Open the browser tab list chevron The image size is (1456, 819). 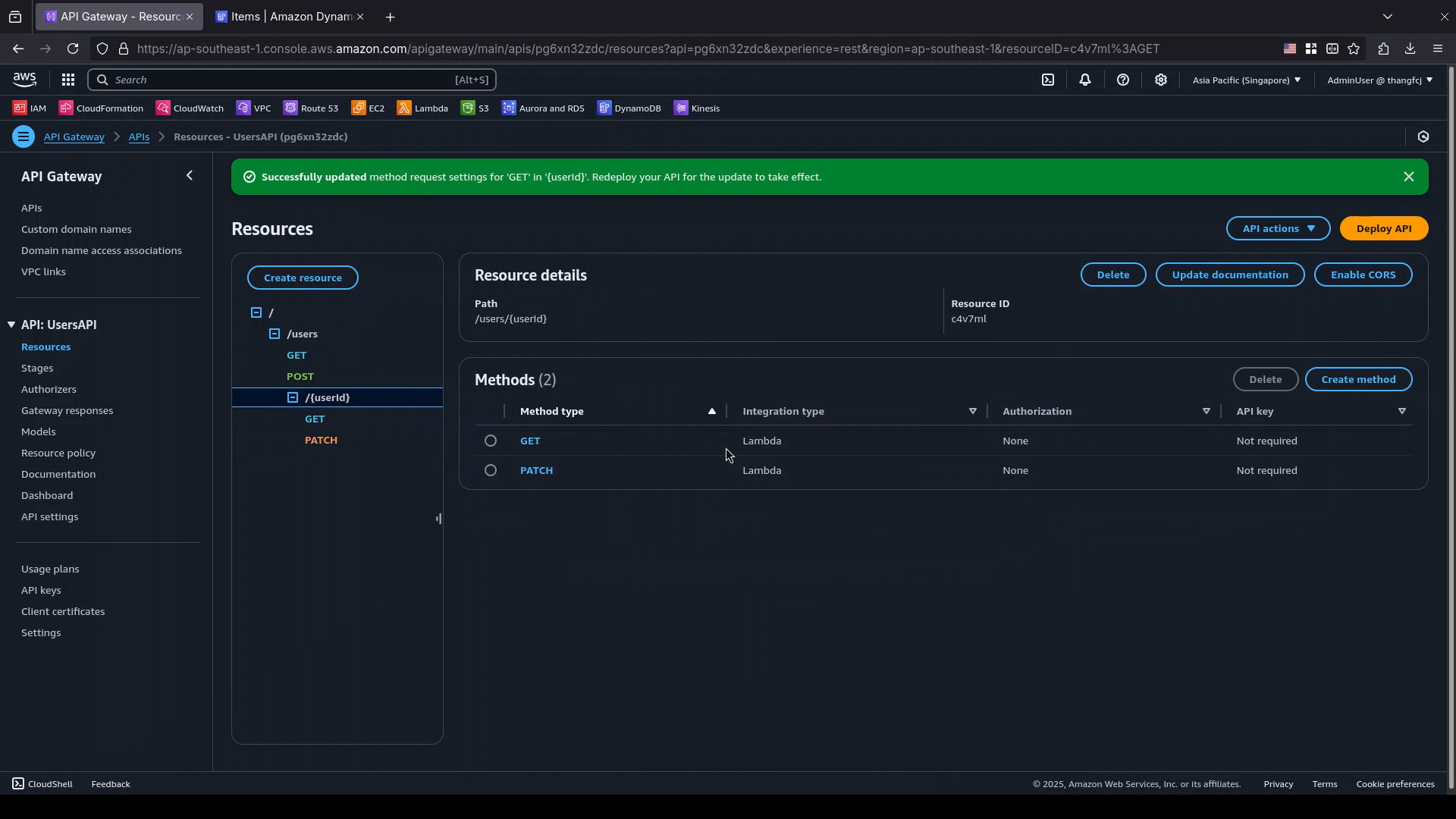point(1388,16)
